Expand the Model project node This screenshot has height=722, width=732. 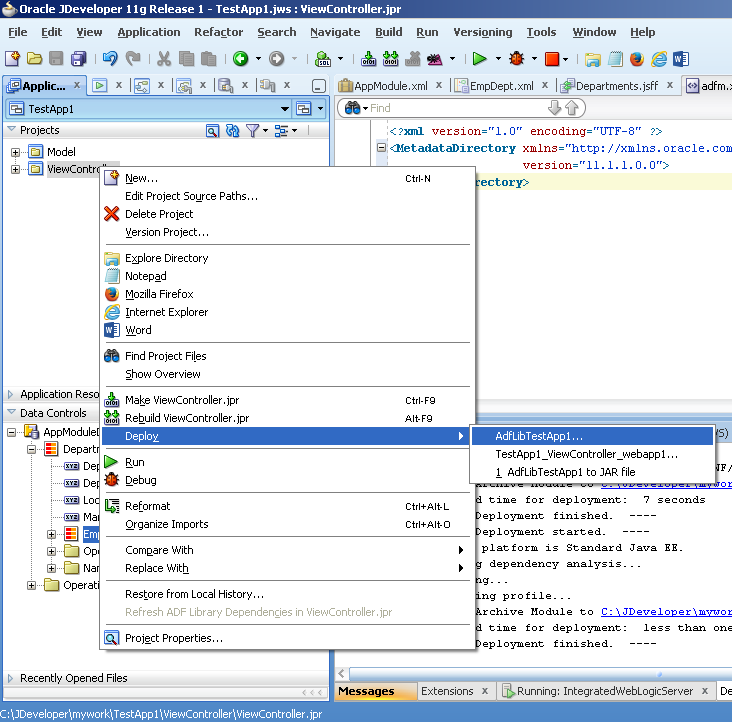point(15,152)
